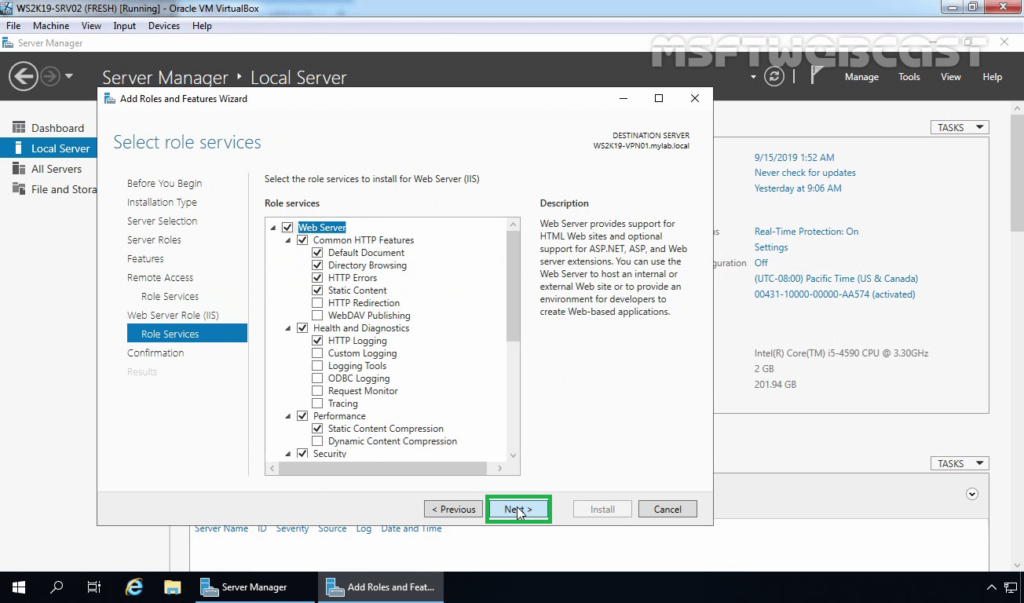Launch Internet Explorer from the taskbar
The height and width of the screenshot is (603, 1024).
click(x=134, y=587)
